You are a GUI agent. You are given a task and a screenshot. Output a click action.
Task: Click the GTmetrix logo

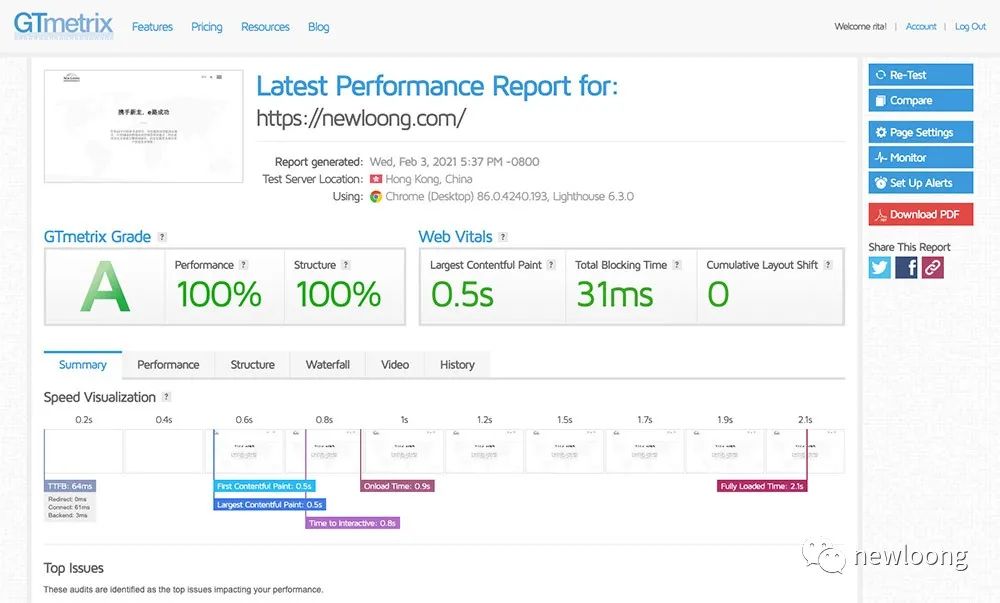[63, 25]
